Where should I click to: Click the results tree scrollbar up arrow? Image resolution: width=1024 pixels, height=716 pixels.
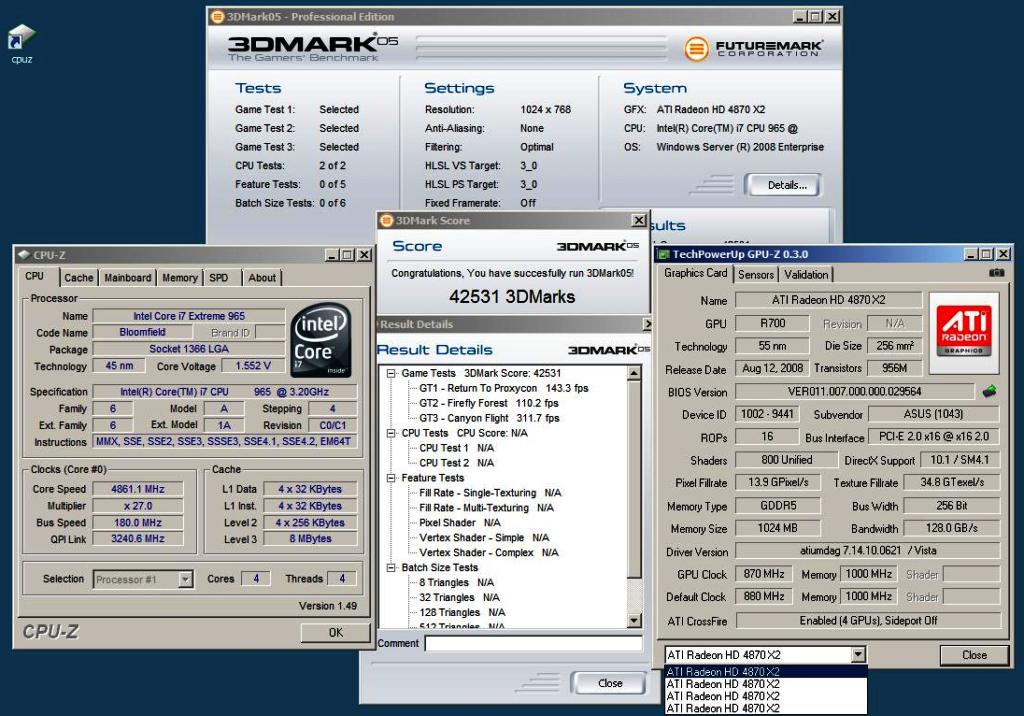tap(633, 374)
